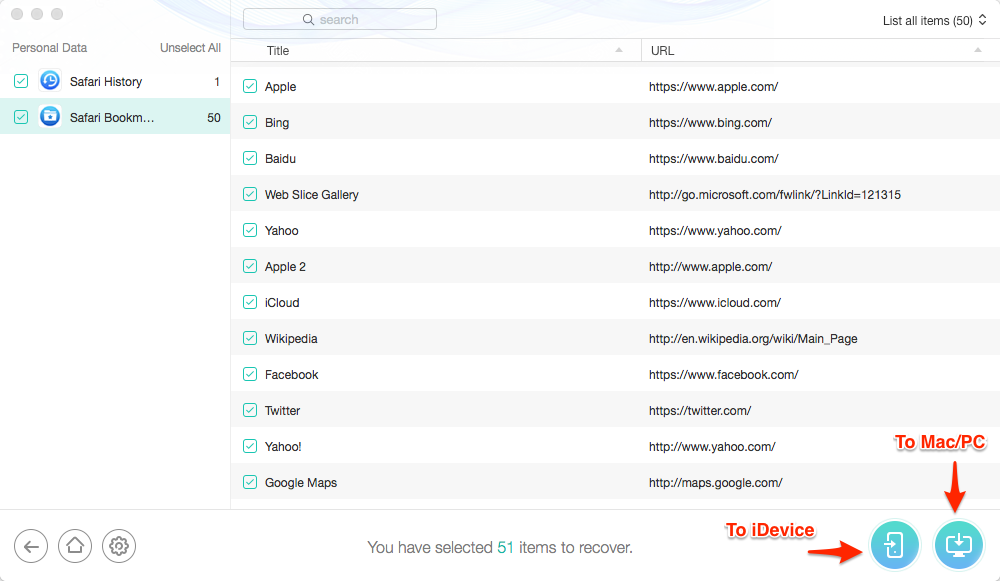Uncheck the Google Maps bookmark checkbox
Screen dimensions: 1000x581
click(250, 482)
